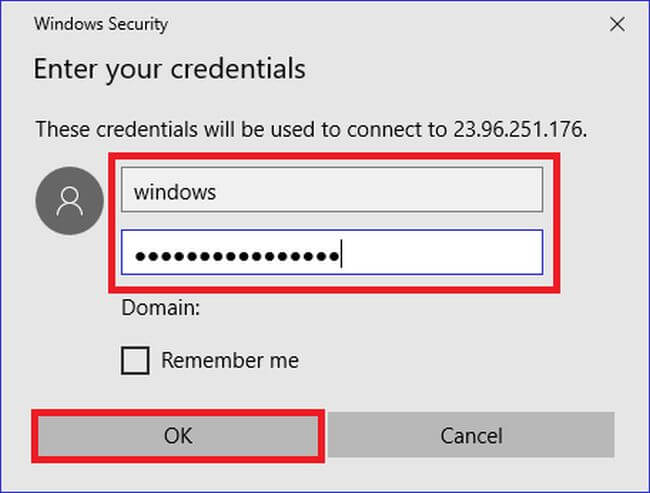Viewport: 650px width, 493px height.
Task: Tick the Remember me checkbox
Action: (x=135, y=360)
